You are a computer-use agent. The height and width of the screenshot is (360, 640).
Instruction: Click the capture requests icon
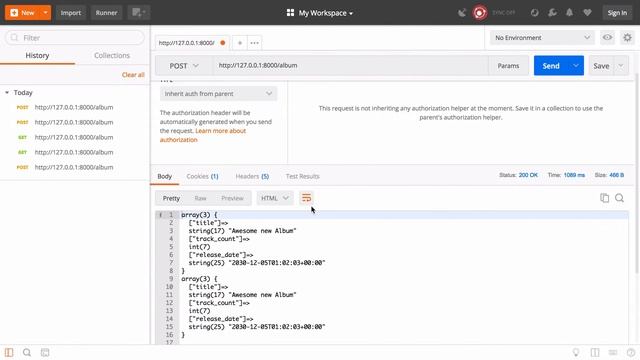534,13
